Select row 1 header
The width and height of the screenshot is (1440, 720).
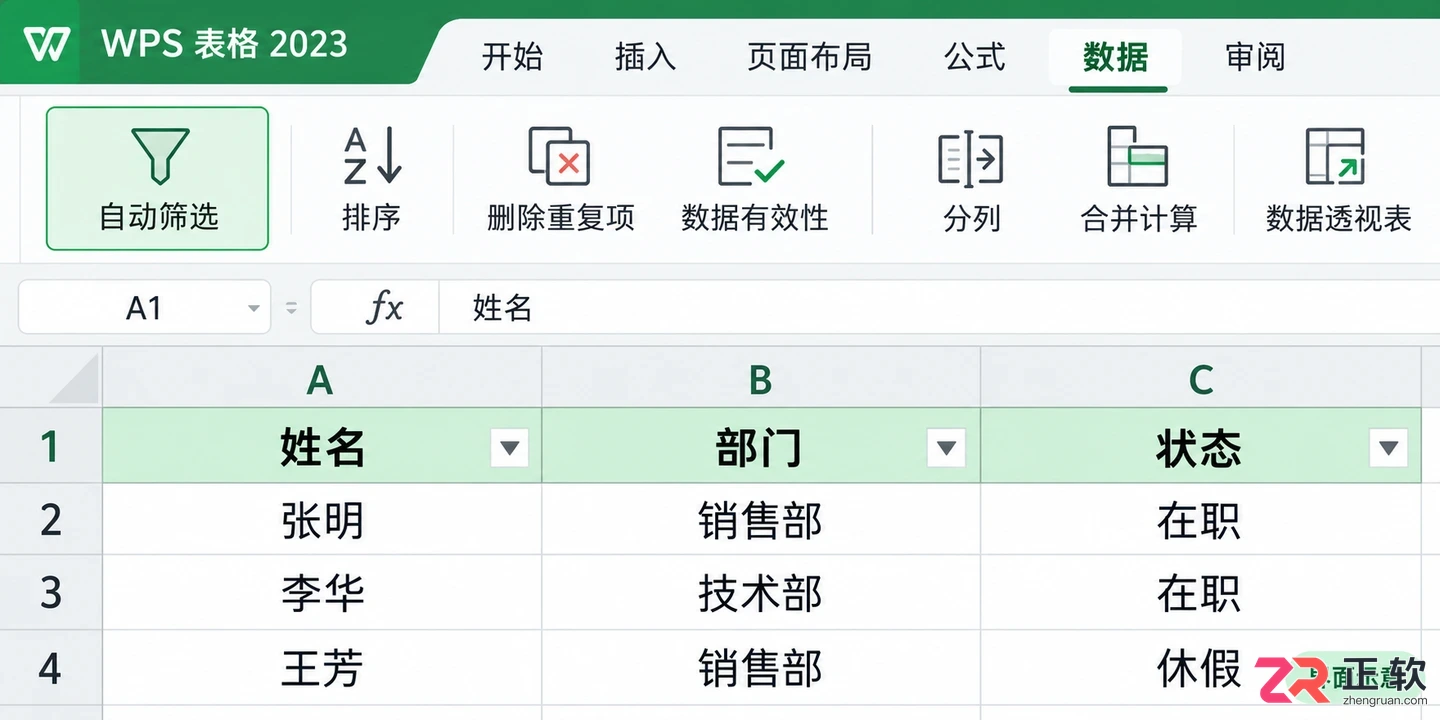50,446
